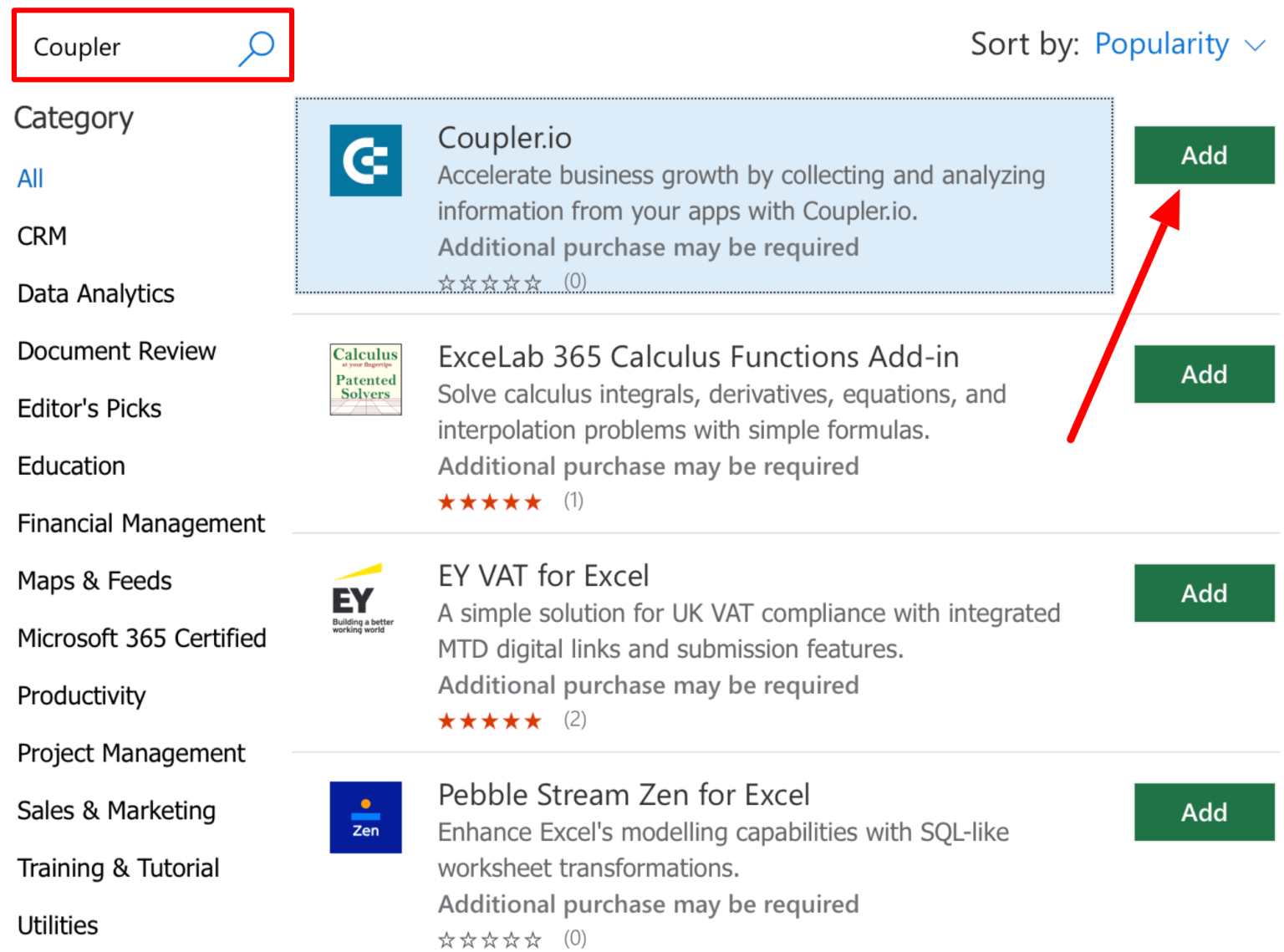This screenshot has width=1284, height=952.
Task: Select the ExceLab Calculus Functions icon
Action: (x=365, y=379)
